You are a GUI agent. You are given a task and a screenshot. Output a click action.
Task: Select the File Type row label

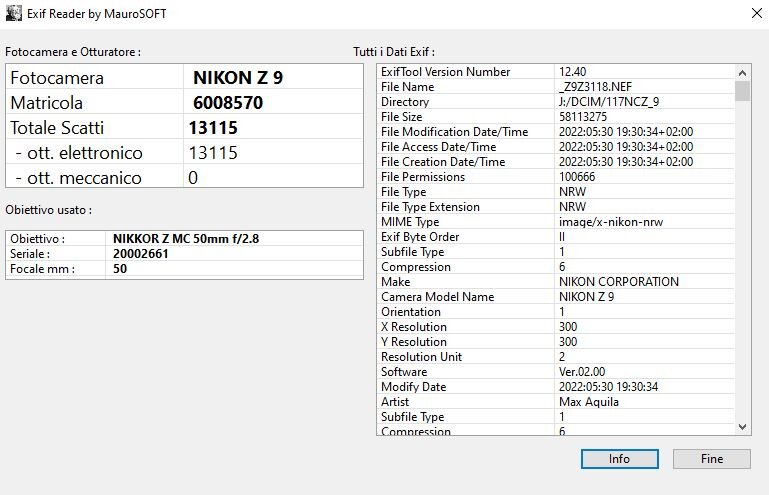click(x=404, y=192)
